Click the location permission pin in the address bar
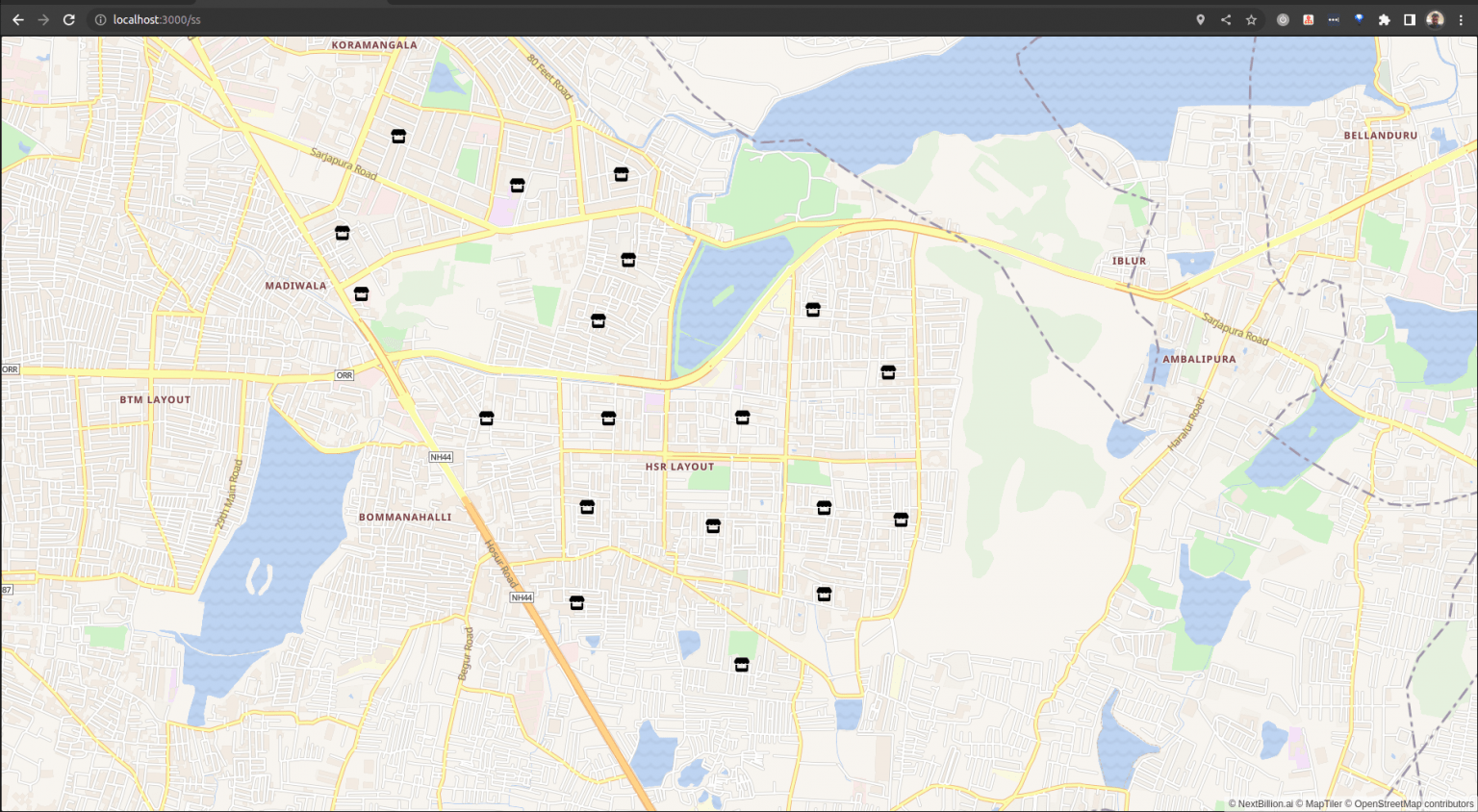 tap(1200, 19)
